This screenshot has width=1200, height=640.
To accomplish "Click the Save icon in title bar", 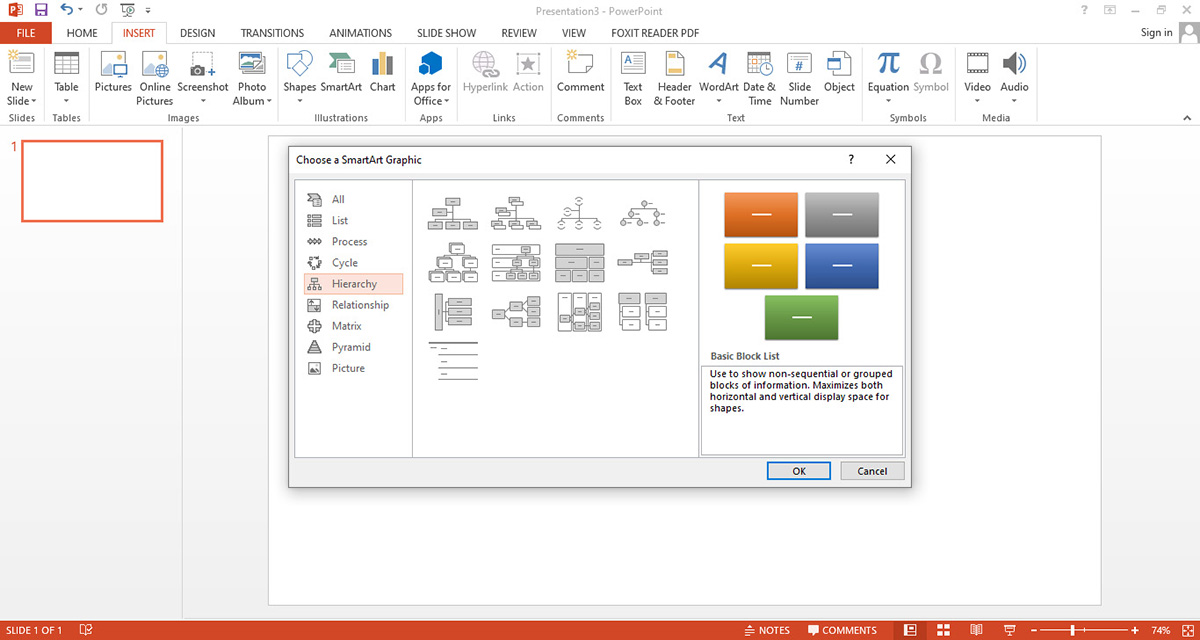I will [41, 10].
